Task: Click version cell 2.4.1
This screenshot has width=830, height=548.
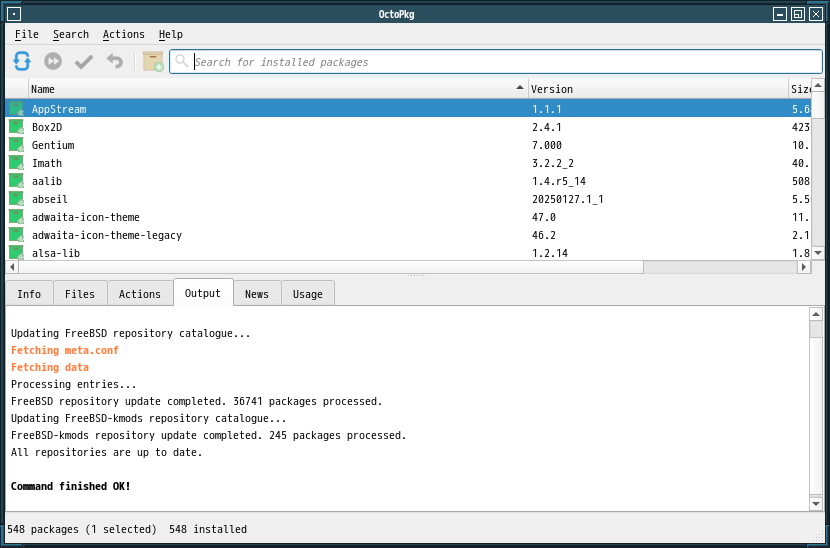Action: pos(547,127)
